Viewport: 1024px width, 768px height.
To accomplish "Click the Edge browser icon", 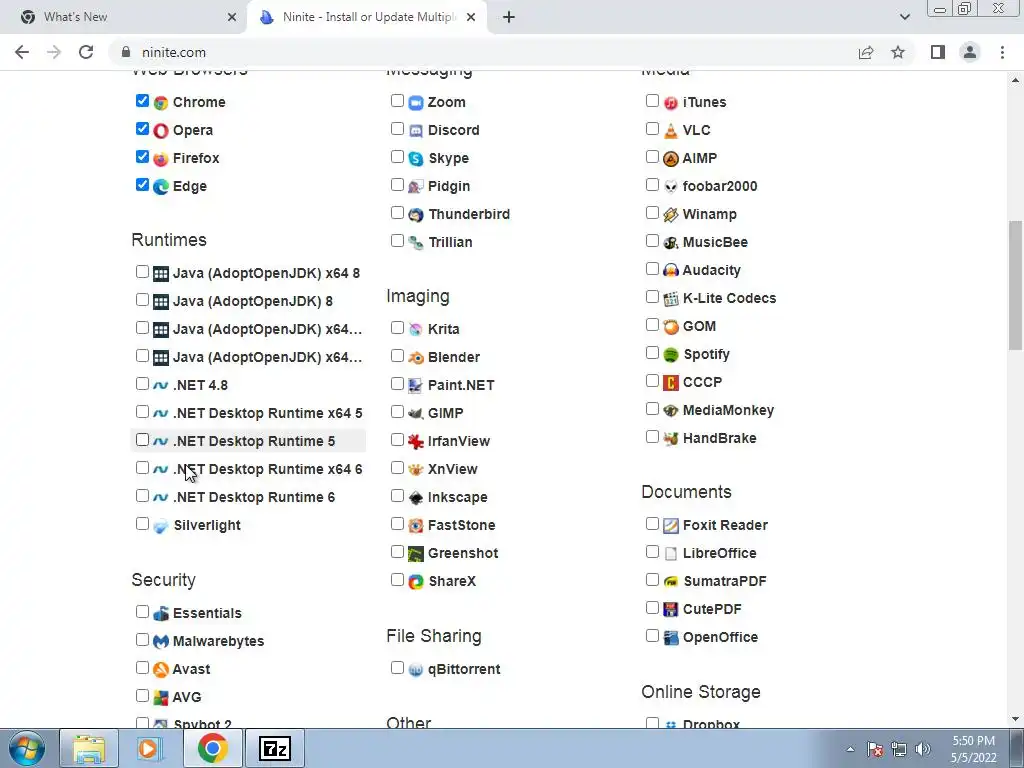I will [161, 187].
